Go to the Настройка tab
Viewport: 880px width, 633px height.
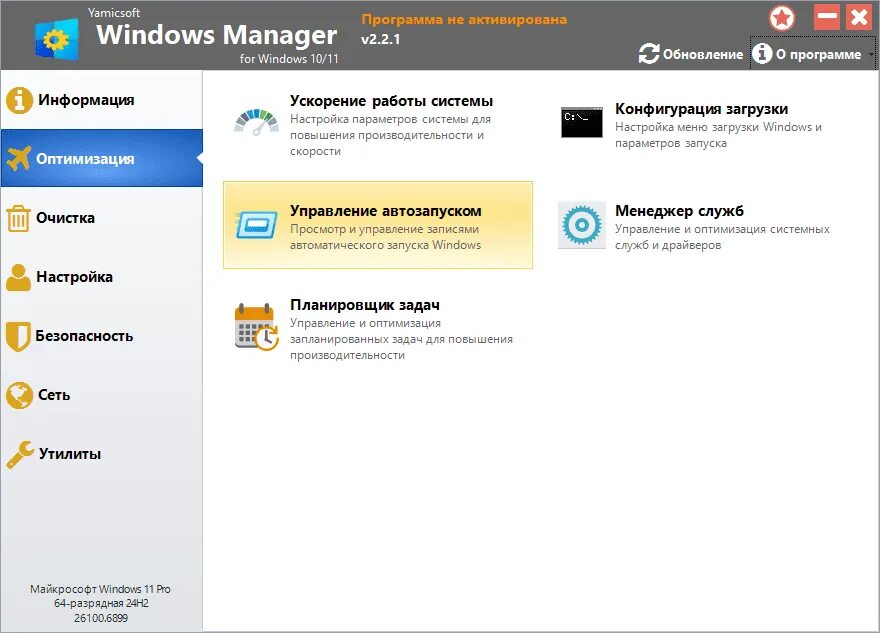tap(102, 277)
